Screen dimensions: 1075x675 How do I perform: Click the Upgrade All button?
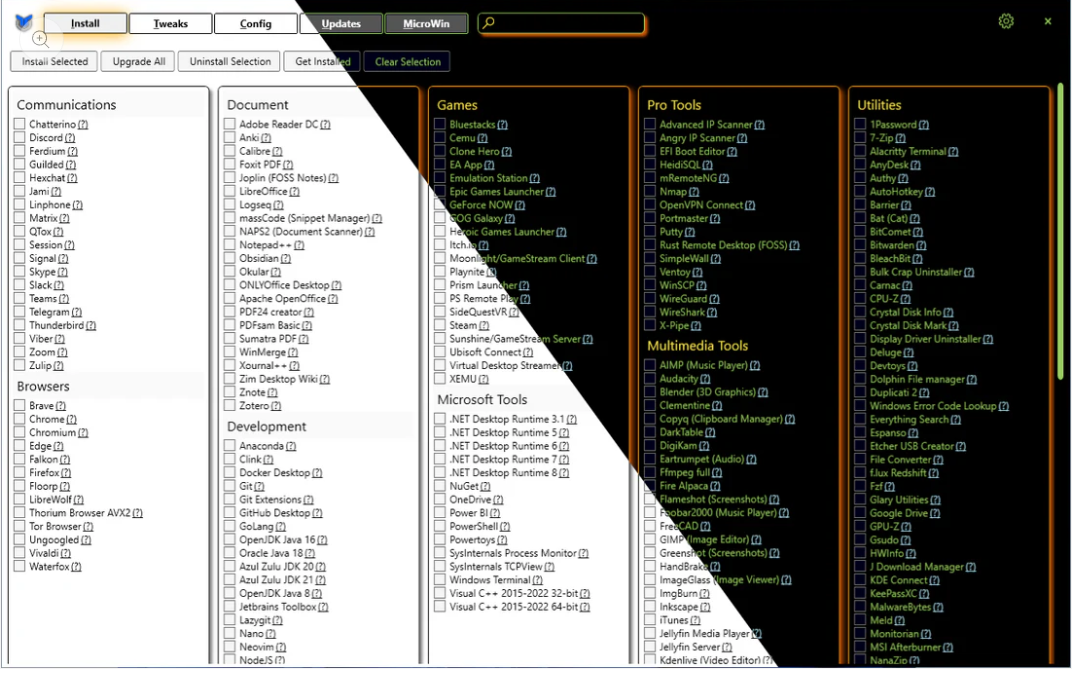click(x=138, y=62)
